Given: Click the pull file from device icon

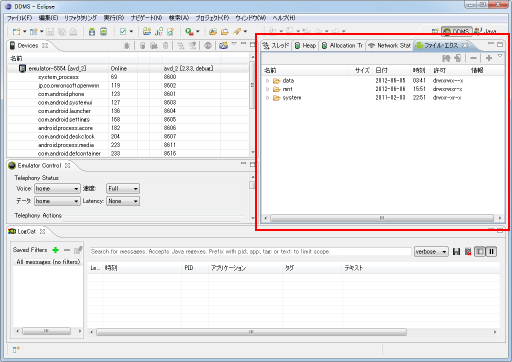Looking at the screenshot, I should [446, 58].
